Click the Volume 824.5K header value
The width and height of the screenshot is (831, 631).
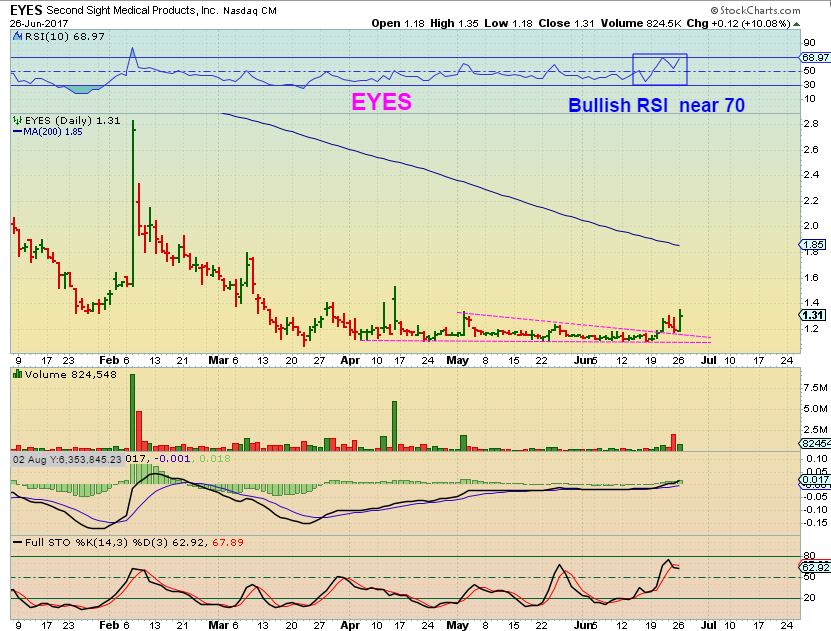coord(641,23)
